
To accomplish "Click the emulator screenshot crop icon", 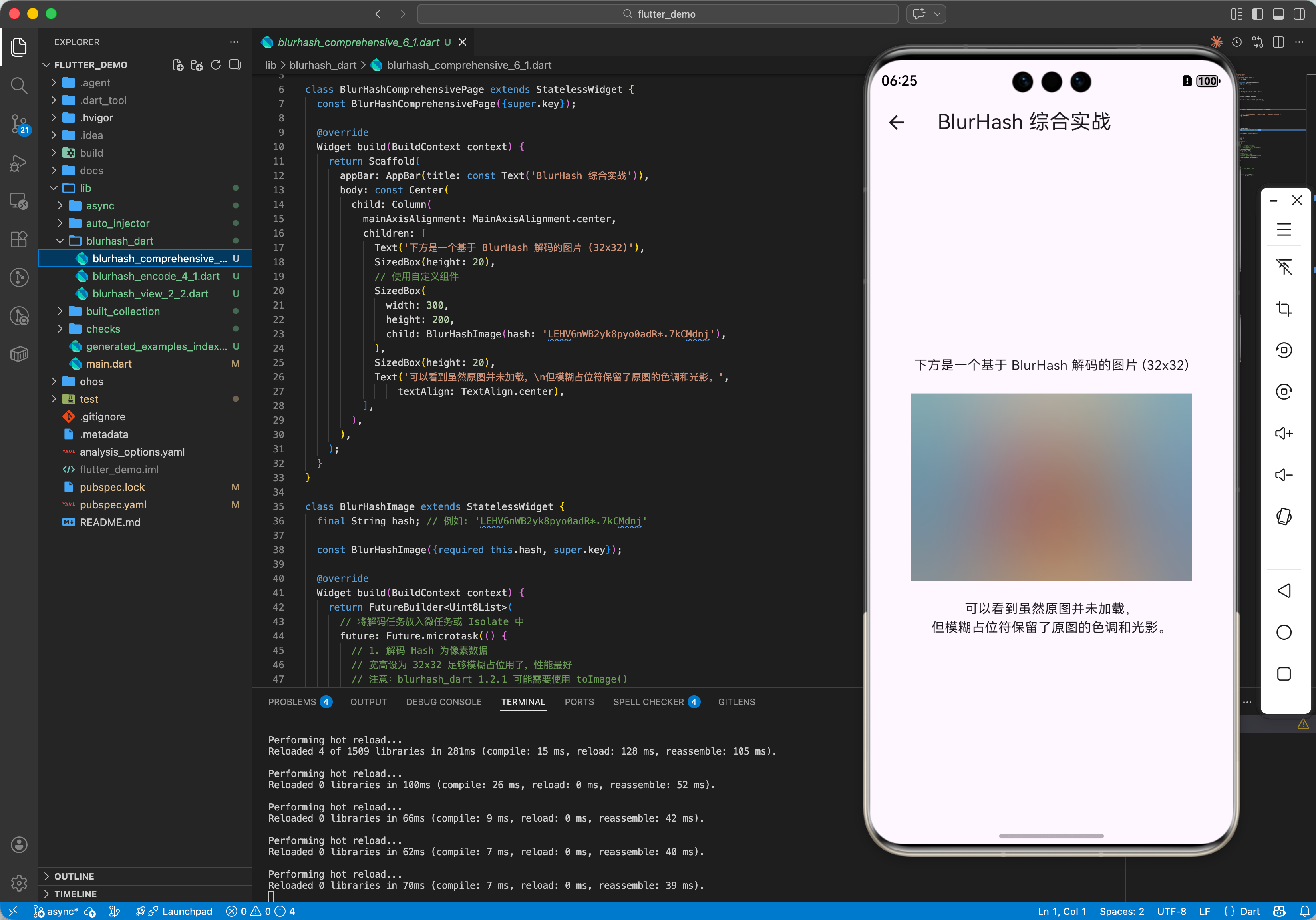I will pos(1283,309).
